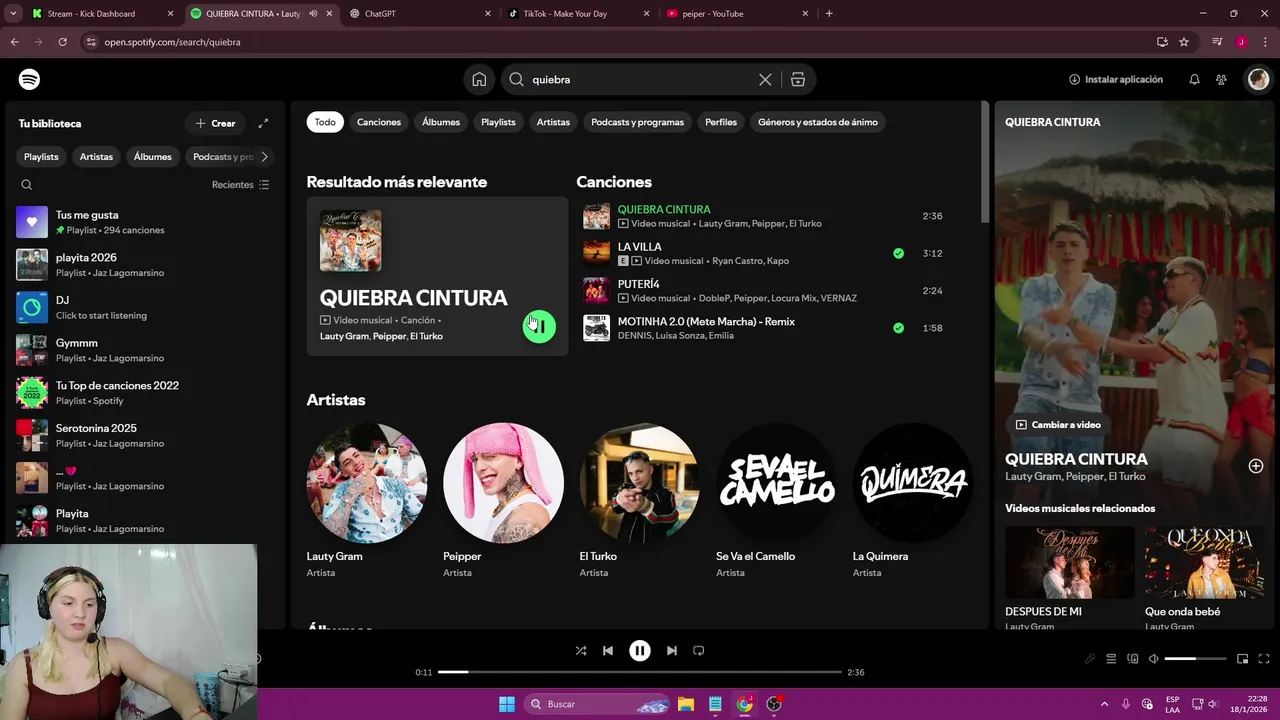The image size is (1280, 720).
Task: Mute the Spotify volume
Action: coord(1153,659)
